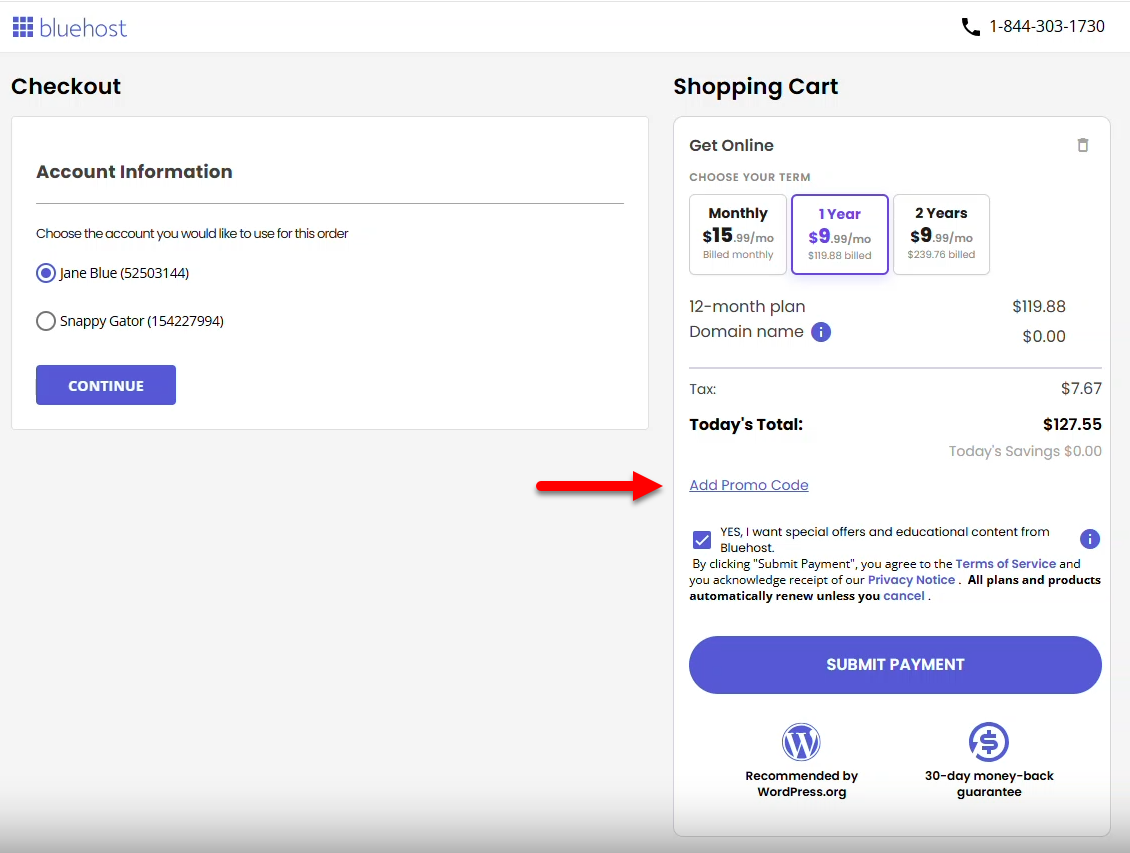
Task: Click the Domain name label
Action: coord(746,331)
